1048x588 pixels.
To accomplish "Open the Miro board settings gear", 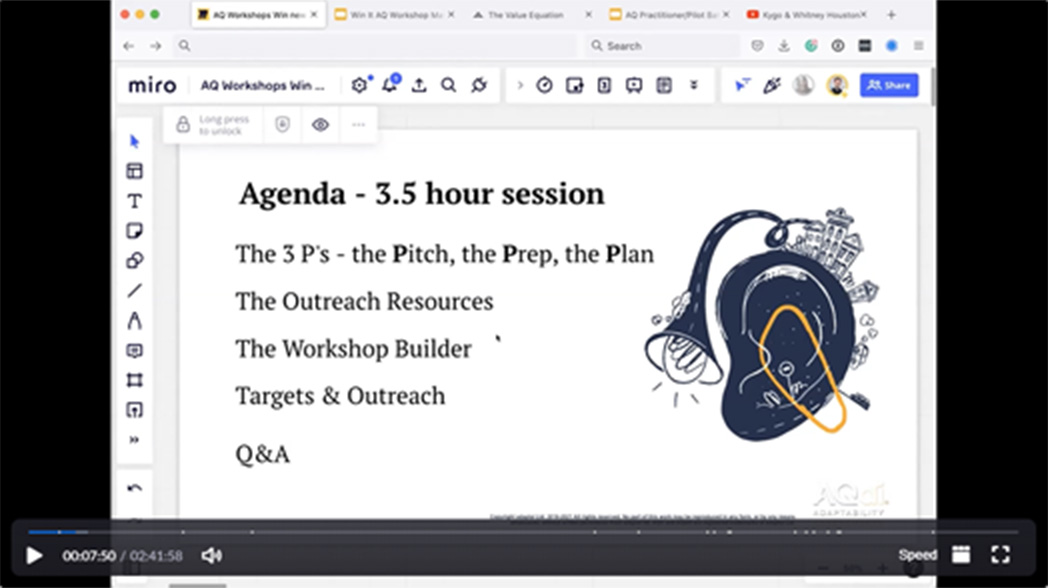I will (358, 85).
